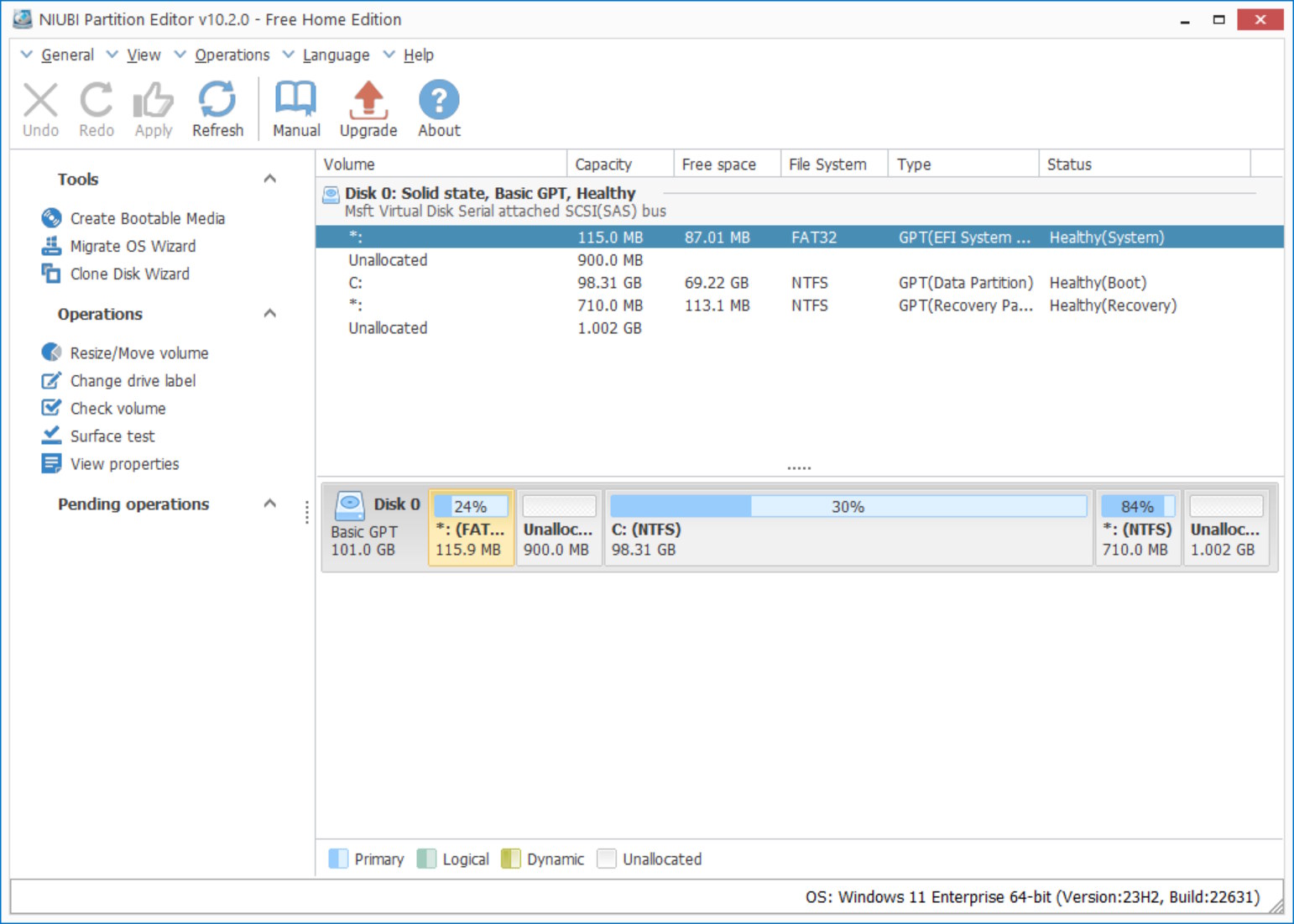
Task: Open the Manual book icon
Action: click(295, 100)
